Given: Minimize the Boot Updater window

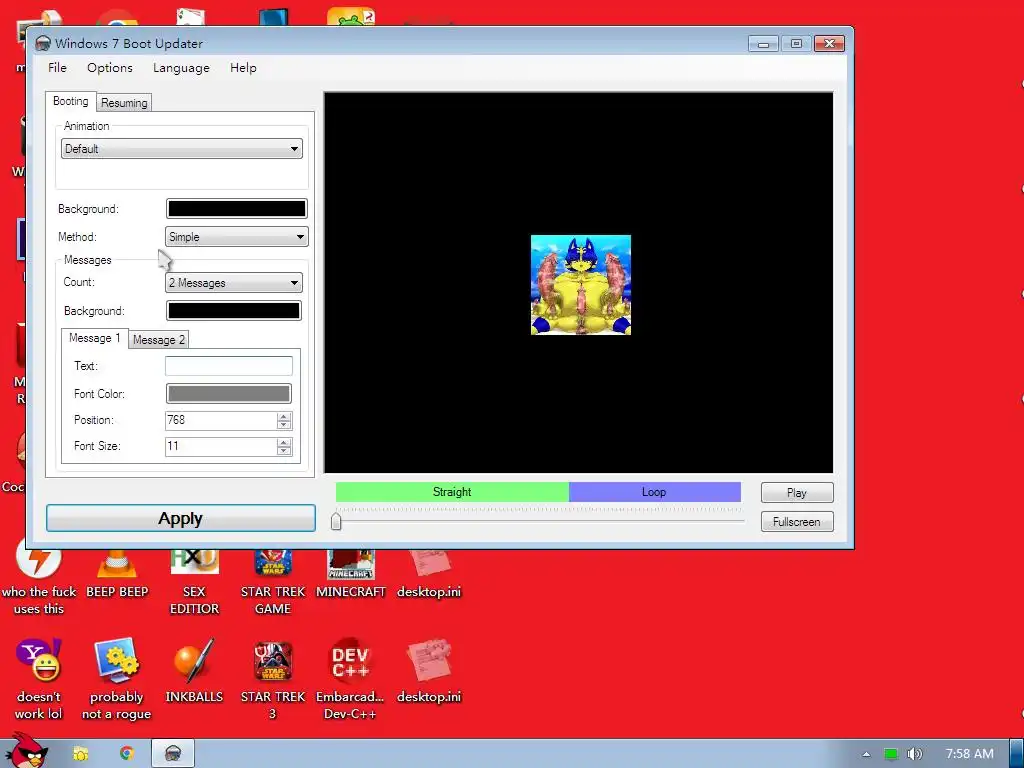Looking at the screenshot, I should click(763, 44).
